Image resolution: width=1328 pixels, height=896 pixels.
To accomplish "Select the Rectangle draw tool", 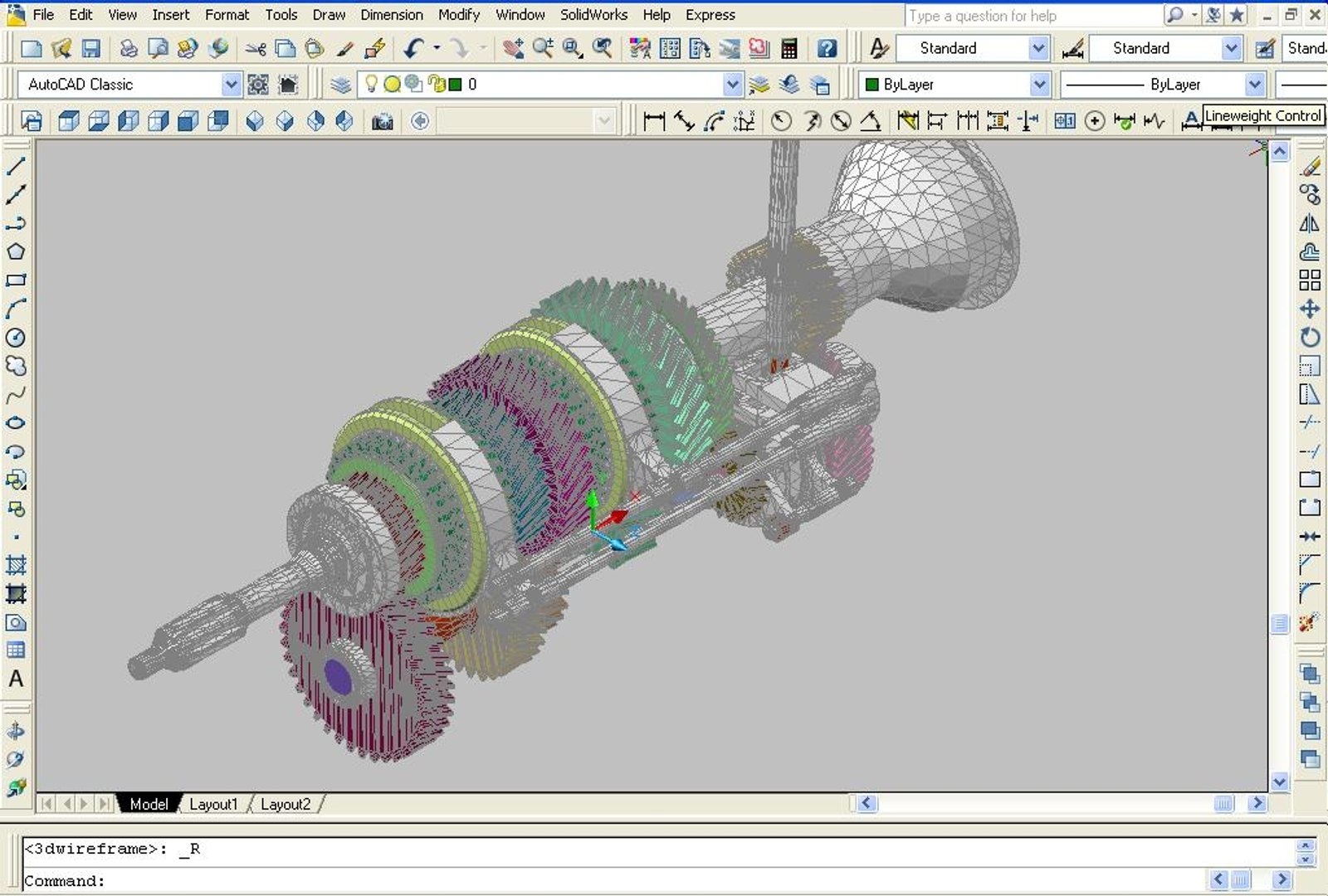I will pyautogui.click(x=16, y=280).
